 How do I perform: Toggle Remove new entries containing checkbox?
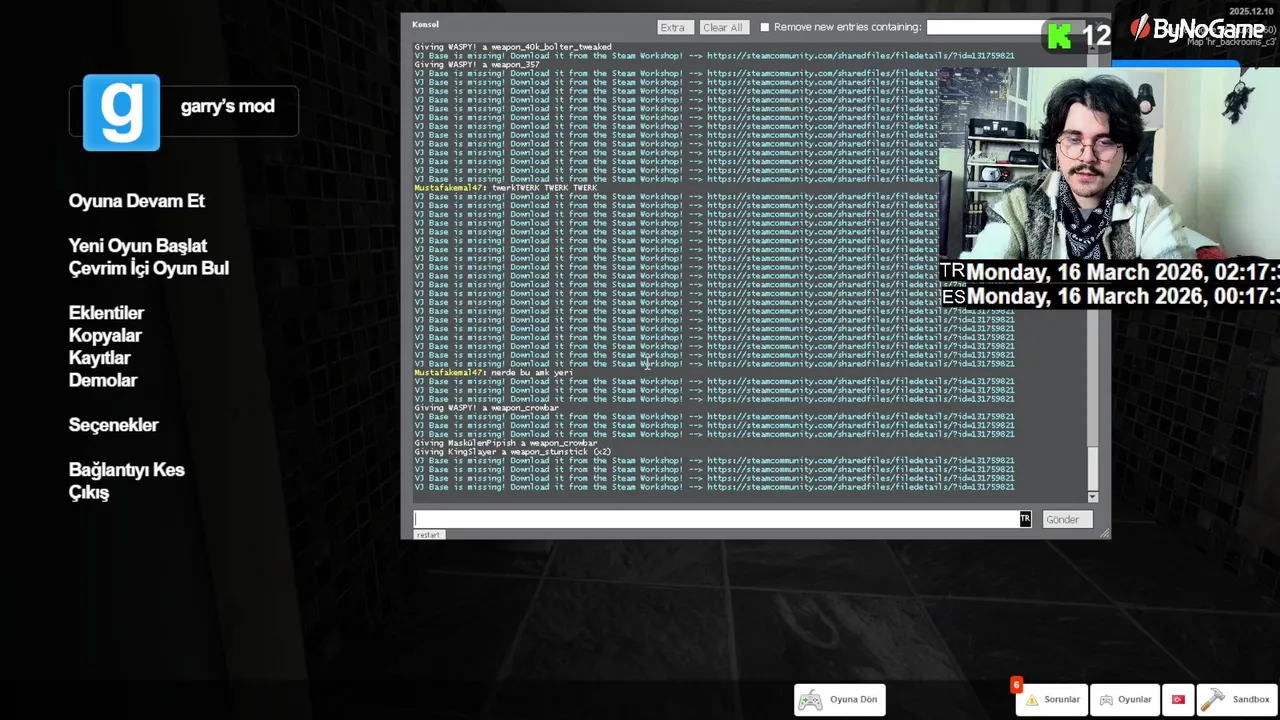765,28
